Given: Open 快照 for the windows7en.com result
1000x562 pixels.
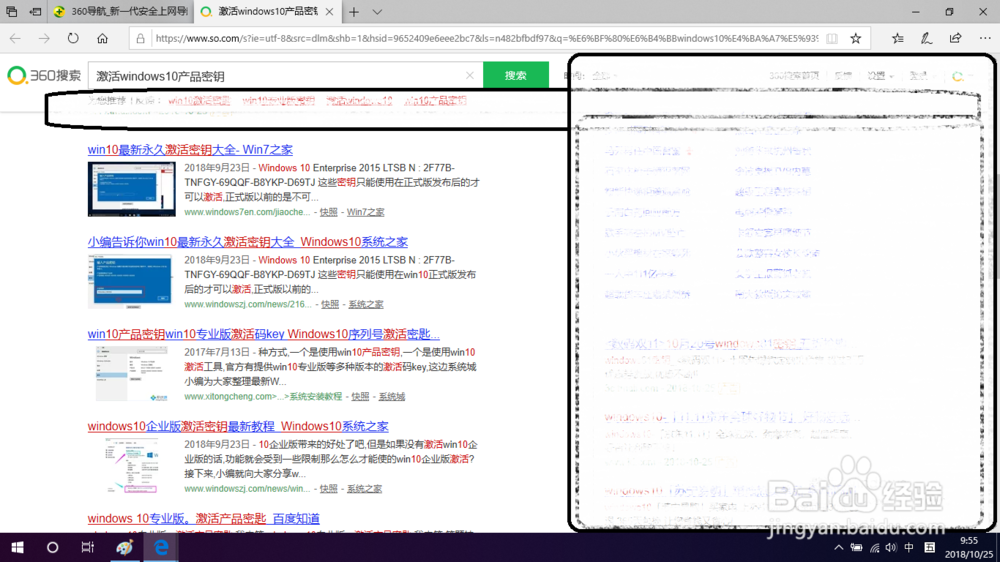Looking at the screenshot, I should tap(328, 212).
